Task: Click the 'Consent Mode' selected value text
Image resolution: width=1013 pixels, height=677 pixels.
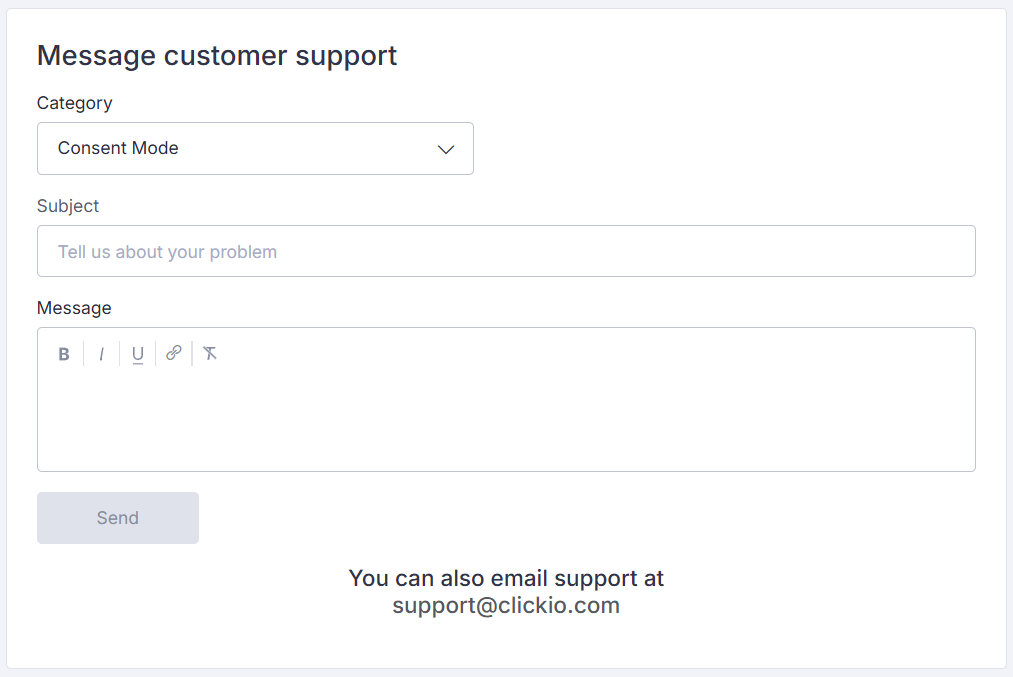Action: pos(118,148)
